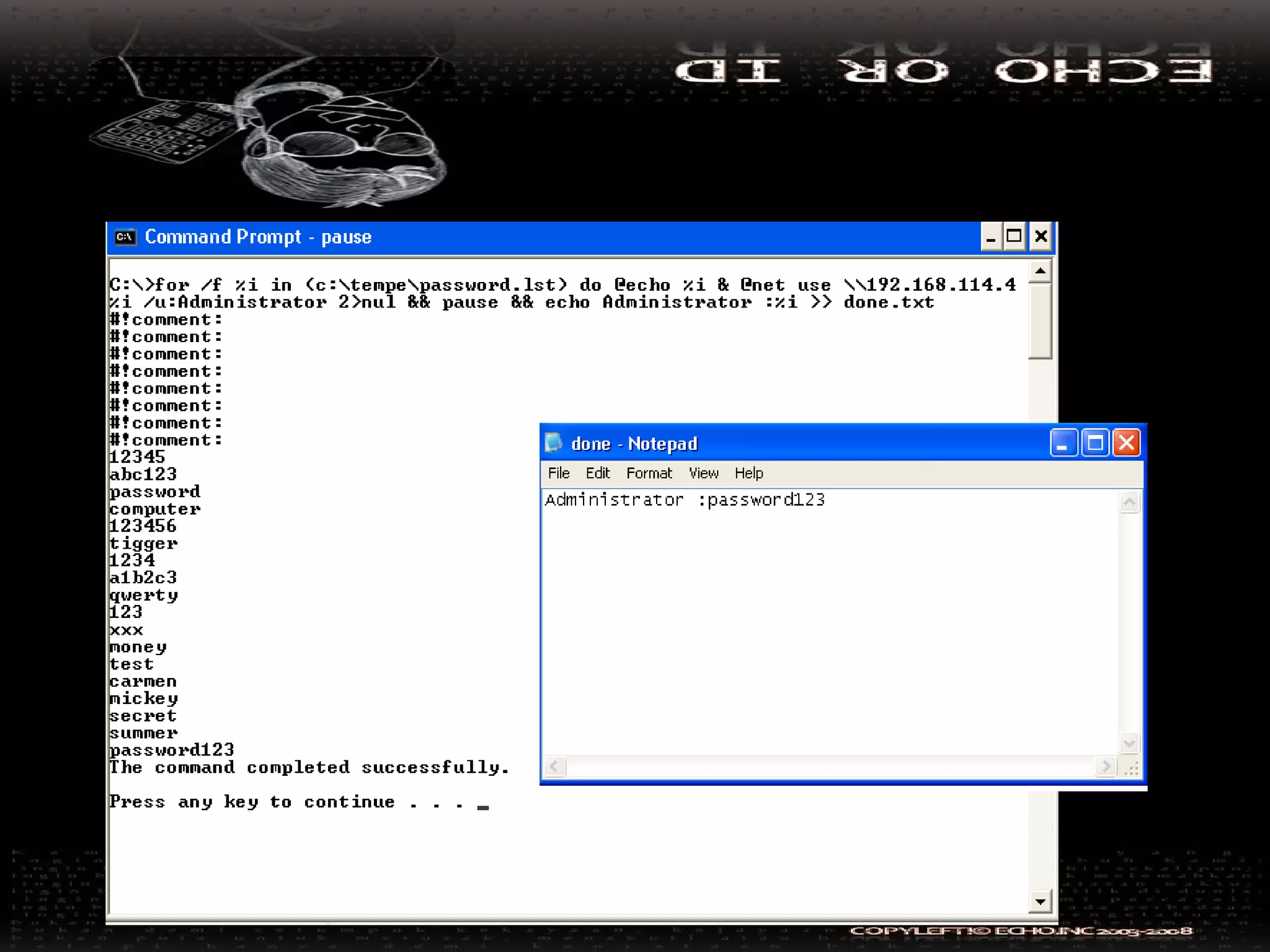1270x952 pixels.
Task: Click the Notepad text area with Administrator line
Action: [x=685, y=500]
